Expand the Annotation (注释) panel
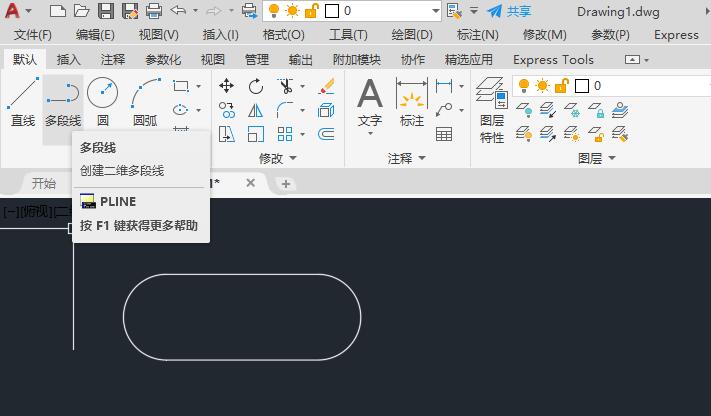Image resolution: width=711 pixels, height=416 pixels. (406, 158)
